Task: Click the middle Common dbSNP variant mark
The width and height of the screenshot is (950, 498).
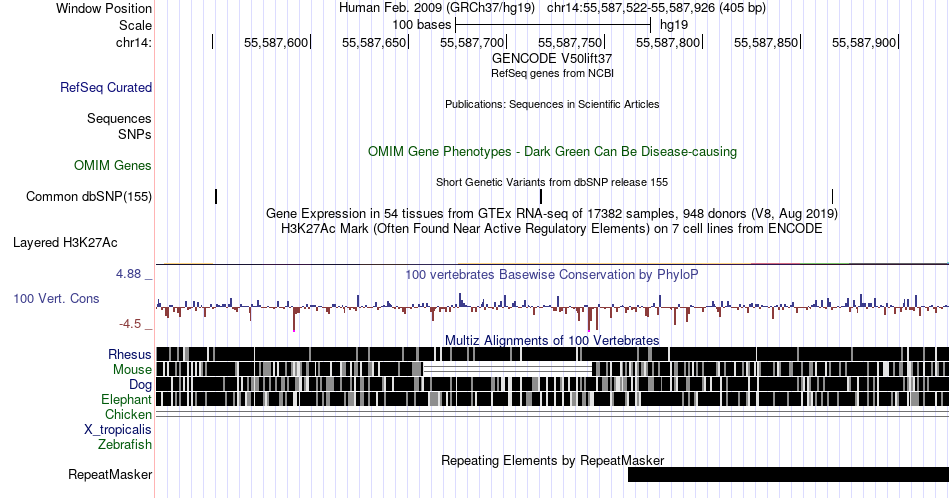Action: tap(541, 196)
